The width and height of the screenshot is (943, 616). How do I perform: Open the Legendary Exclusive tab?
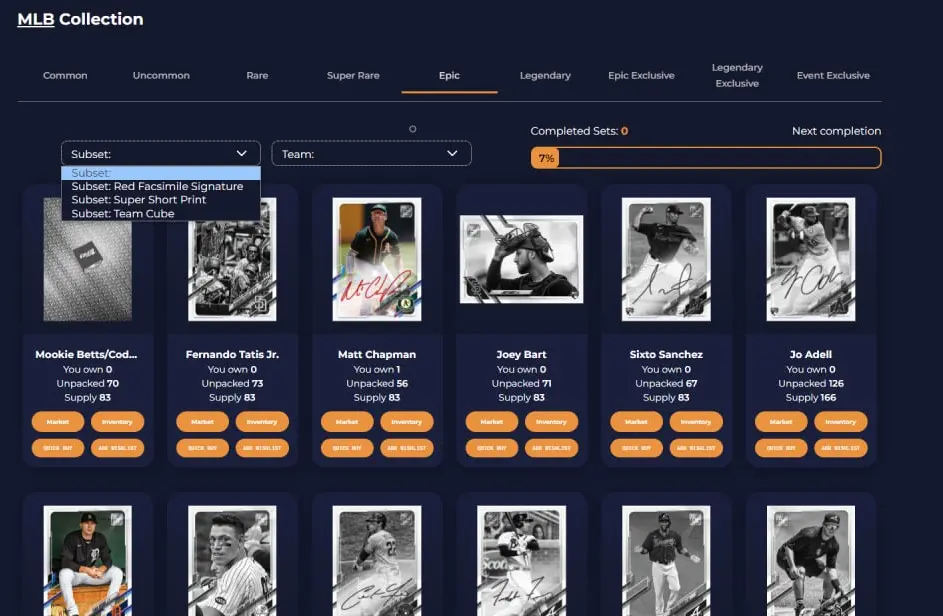tap(737, 75)
